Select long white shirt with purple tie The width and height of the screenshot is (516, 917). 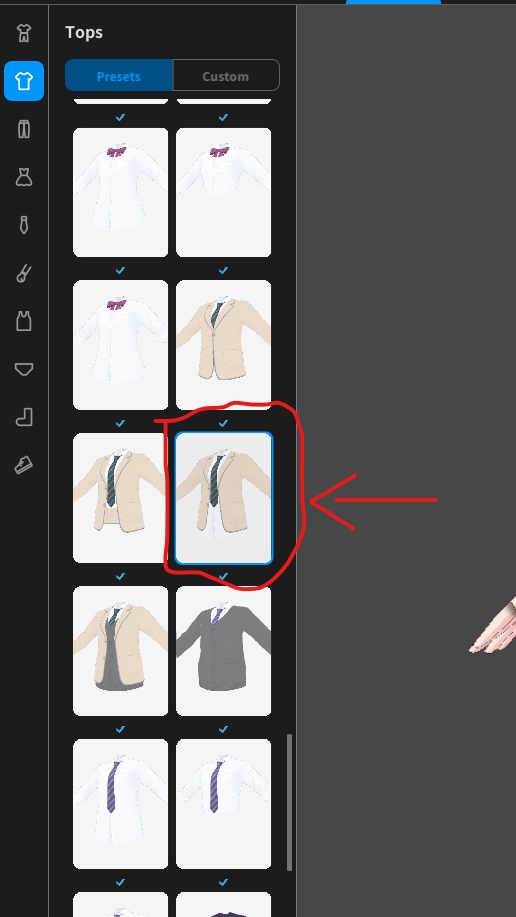tap(121, 804)
